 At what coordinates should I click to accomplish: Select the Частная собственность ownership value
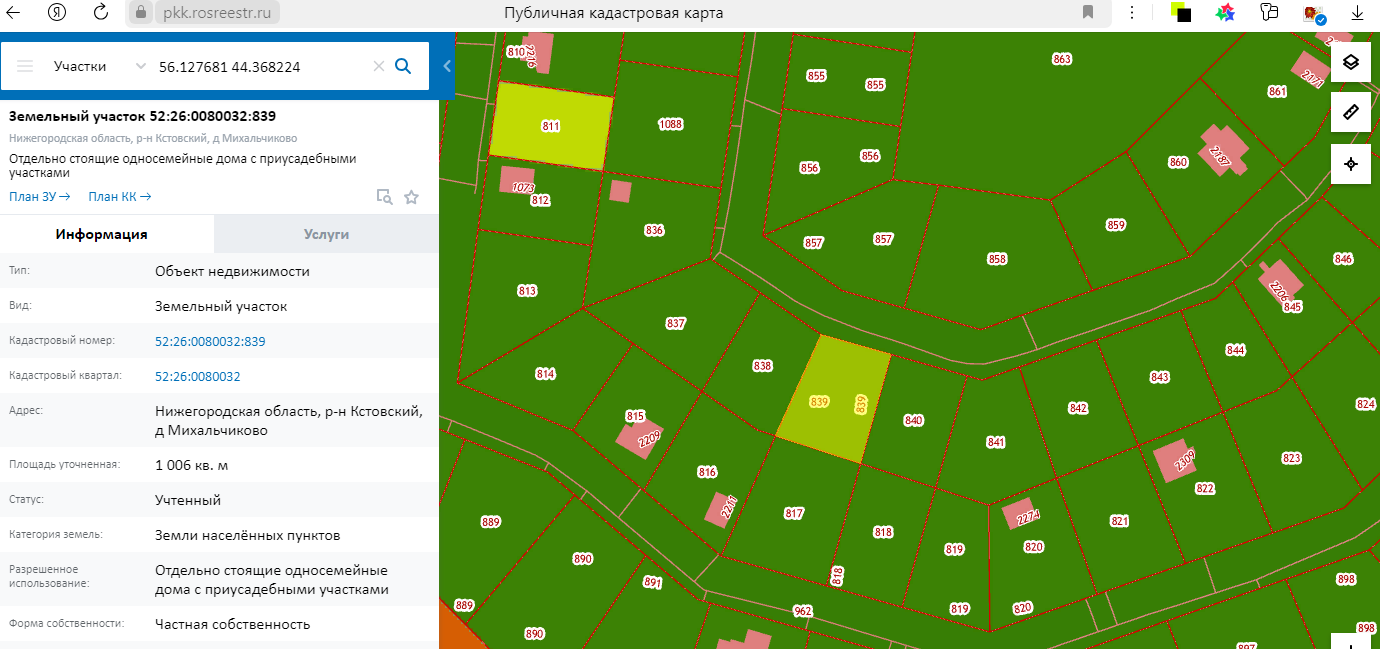pyautogui.click(x=233, y=624)
